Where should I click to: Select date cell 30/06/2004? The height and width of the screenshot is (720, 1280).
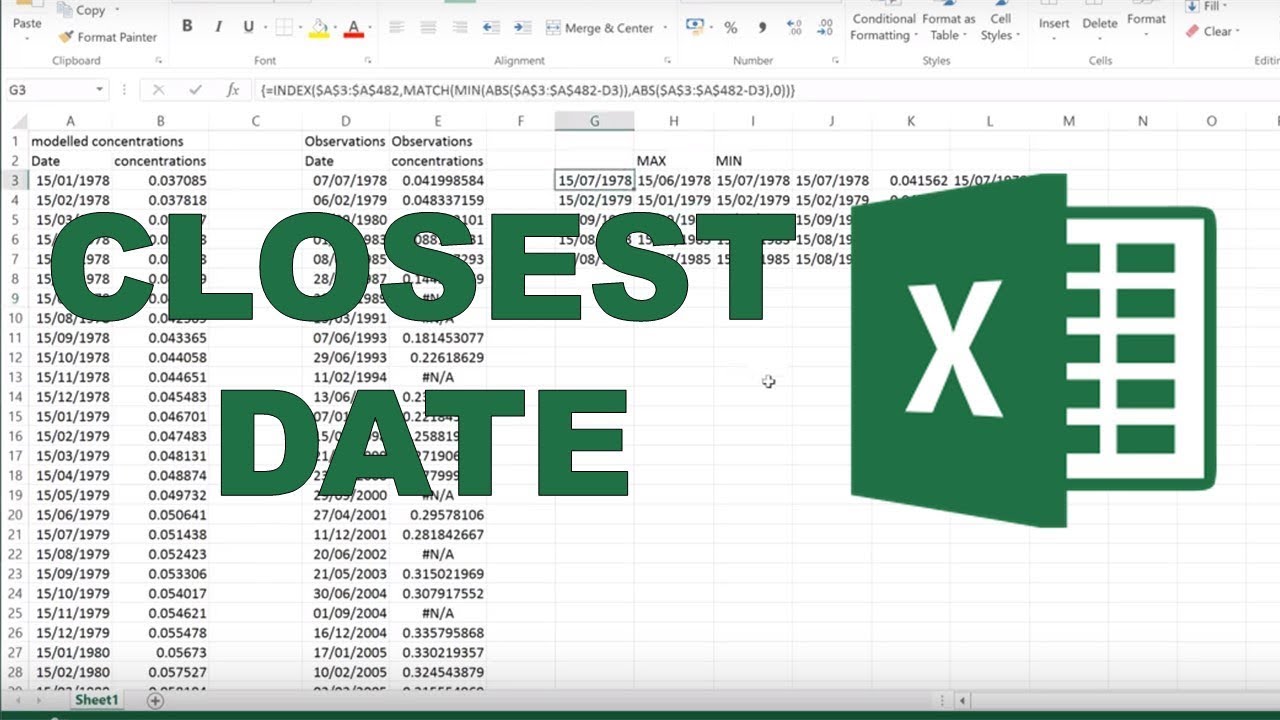point(346,593)
